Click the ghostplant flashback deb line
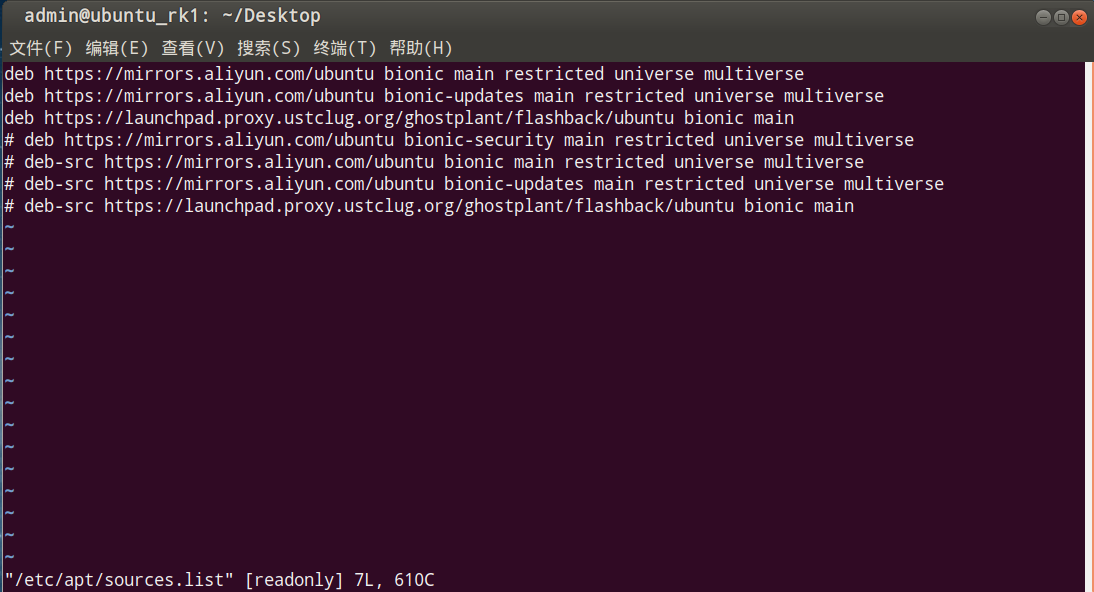The height and width of the screenshot is (592, 1094). 399,118
